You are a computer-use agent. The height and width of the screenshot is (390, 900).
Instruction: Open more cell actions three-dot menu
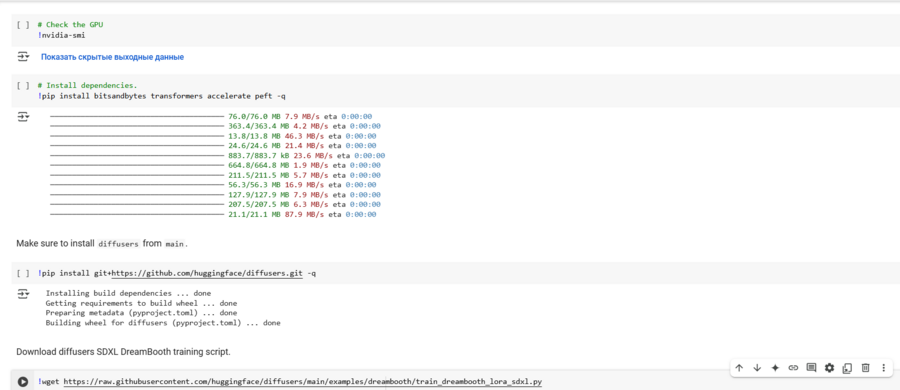pos(883,368)
